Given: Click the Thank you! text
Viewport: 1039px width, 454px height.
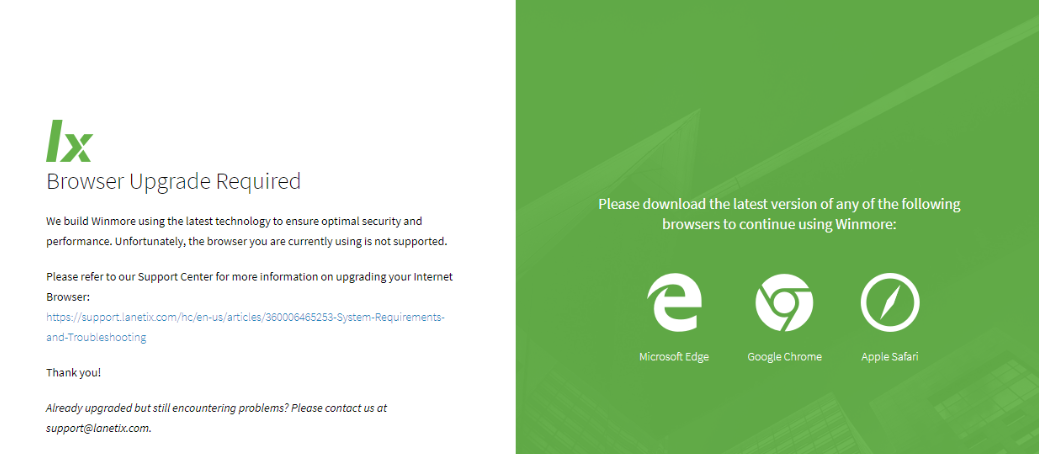Looking at the screenshot, I should 74,372.
